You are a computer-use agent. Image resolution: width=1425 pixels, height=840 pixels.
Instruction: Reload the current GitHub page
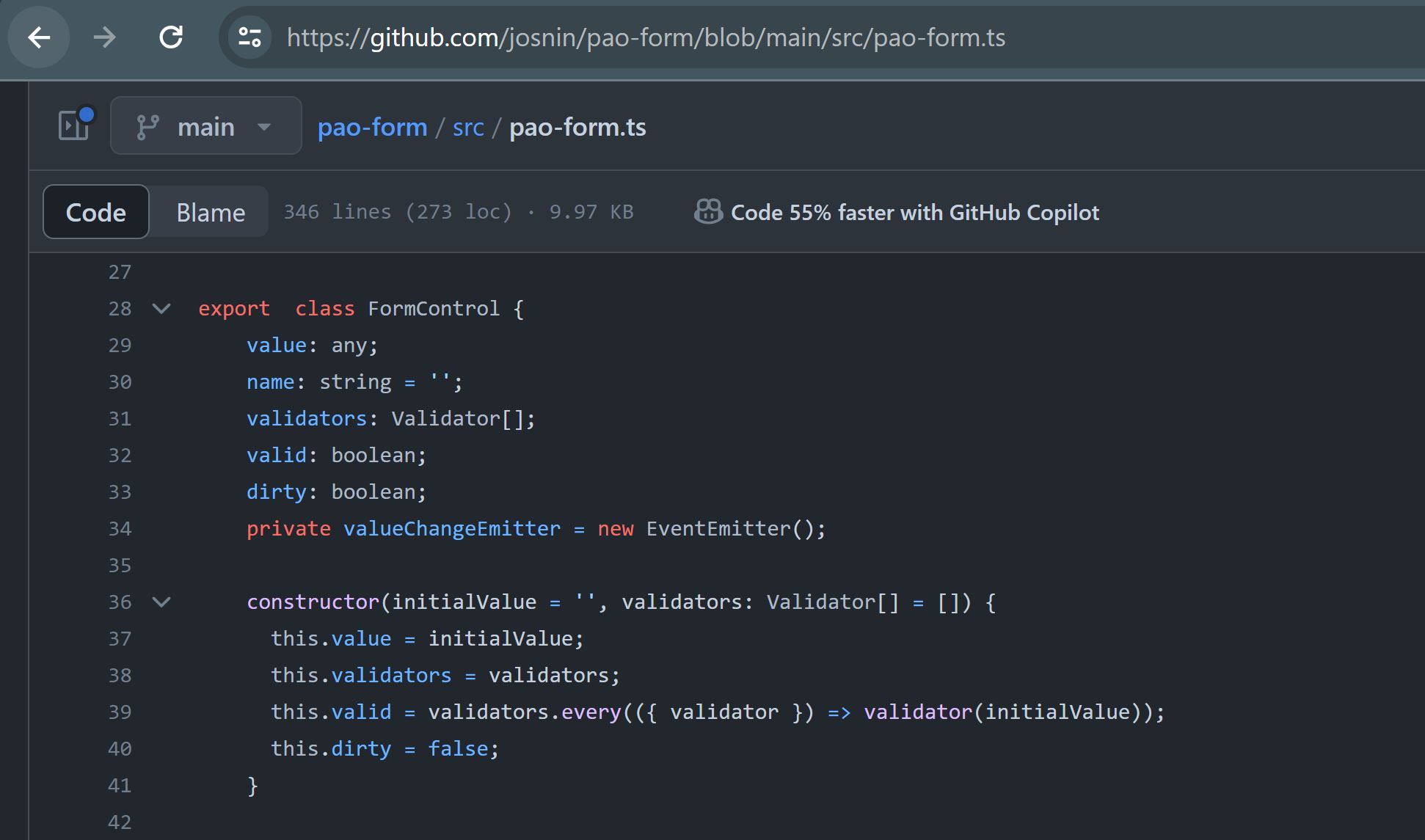pyautogui.click(x=171, y=37)
